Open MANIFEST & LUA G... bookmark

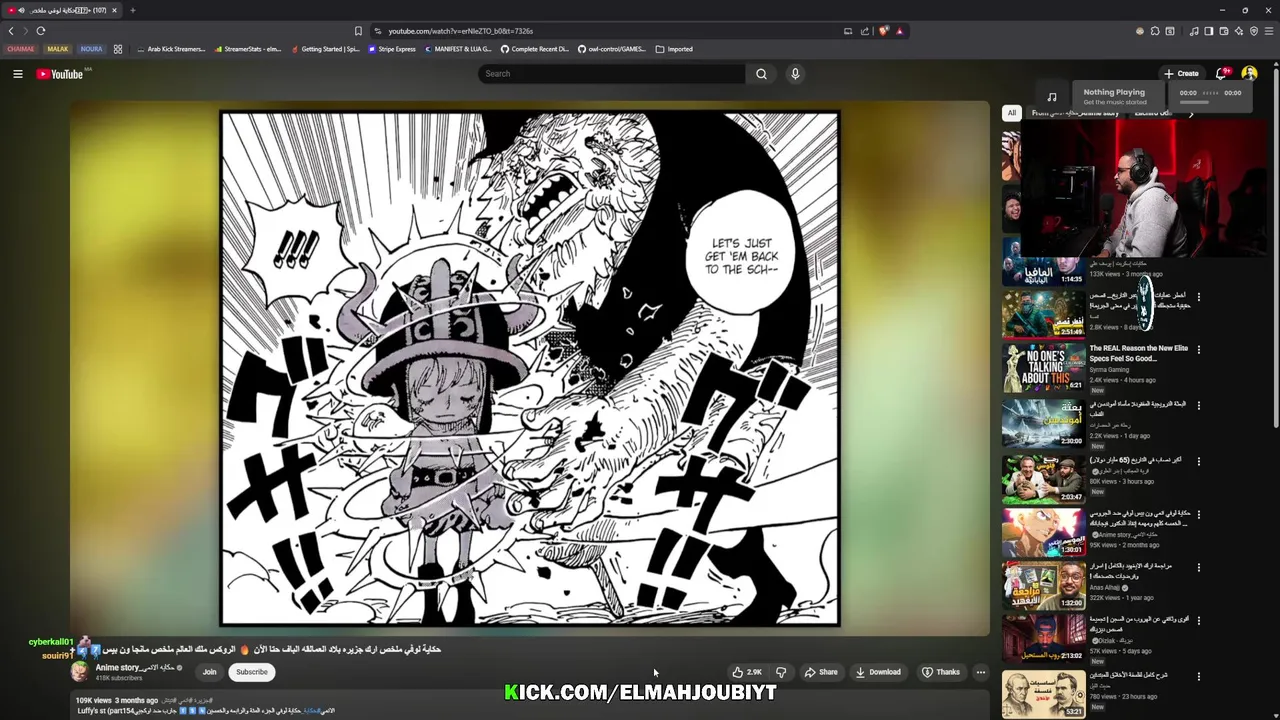coord(458,49)
